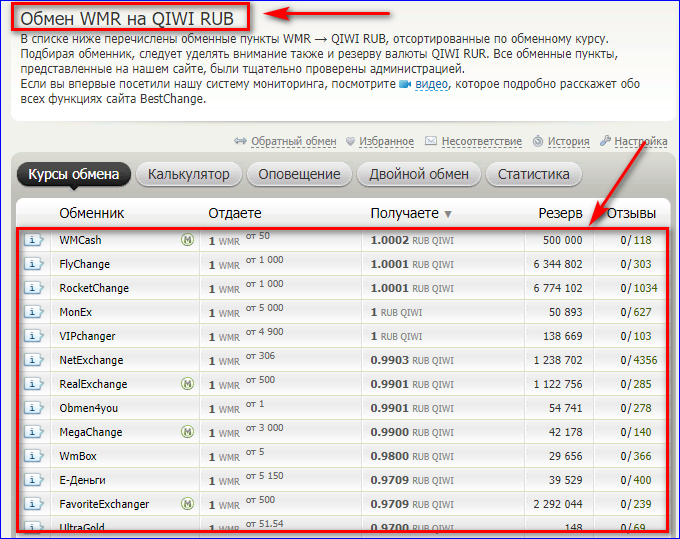
Task: Sort by Отдаете column header
Action: tap(235, 213)
